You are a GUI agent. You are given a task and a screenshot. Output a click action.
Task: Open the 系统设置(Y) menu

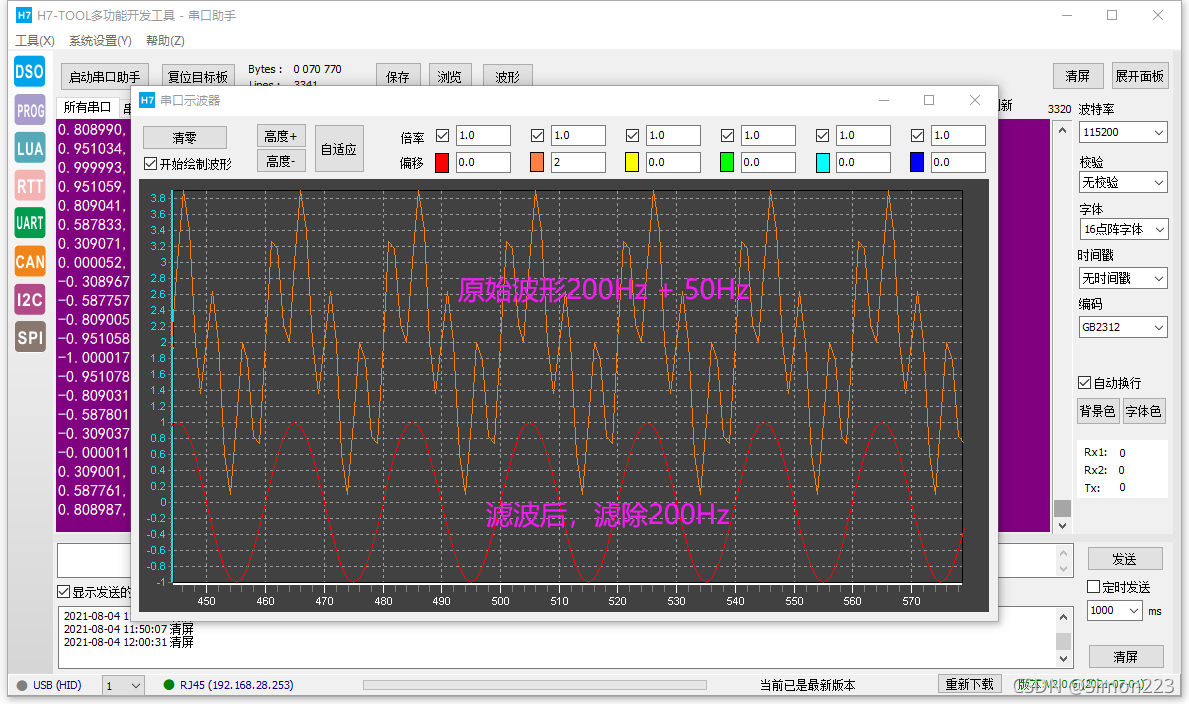point(100,40)
